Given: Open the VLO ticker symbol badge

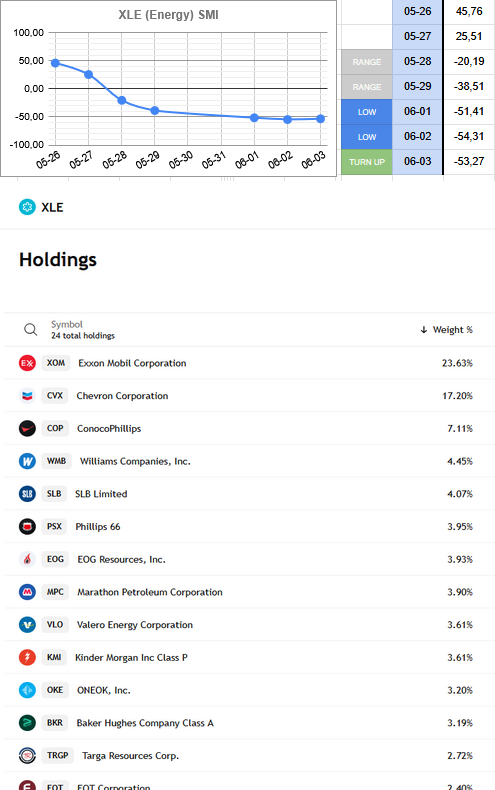Looking at the screenshot, I should (x=55, y=625).
